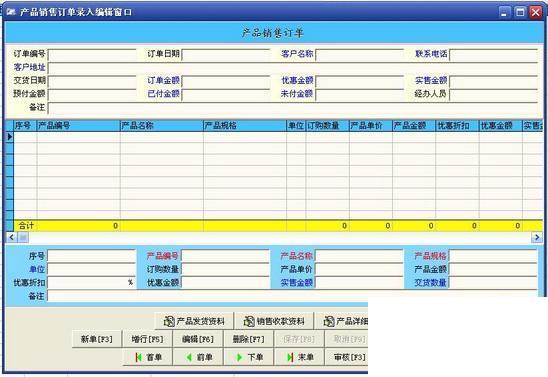
Task: Create new order with 新单[F3]
Action: (97, 339)
